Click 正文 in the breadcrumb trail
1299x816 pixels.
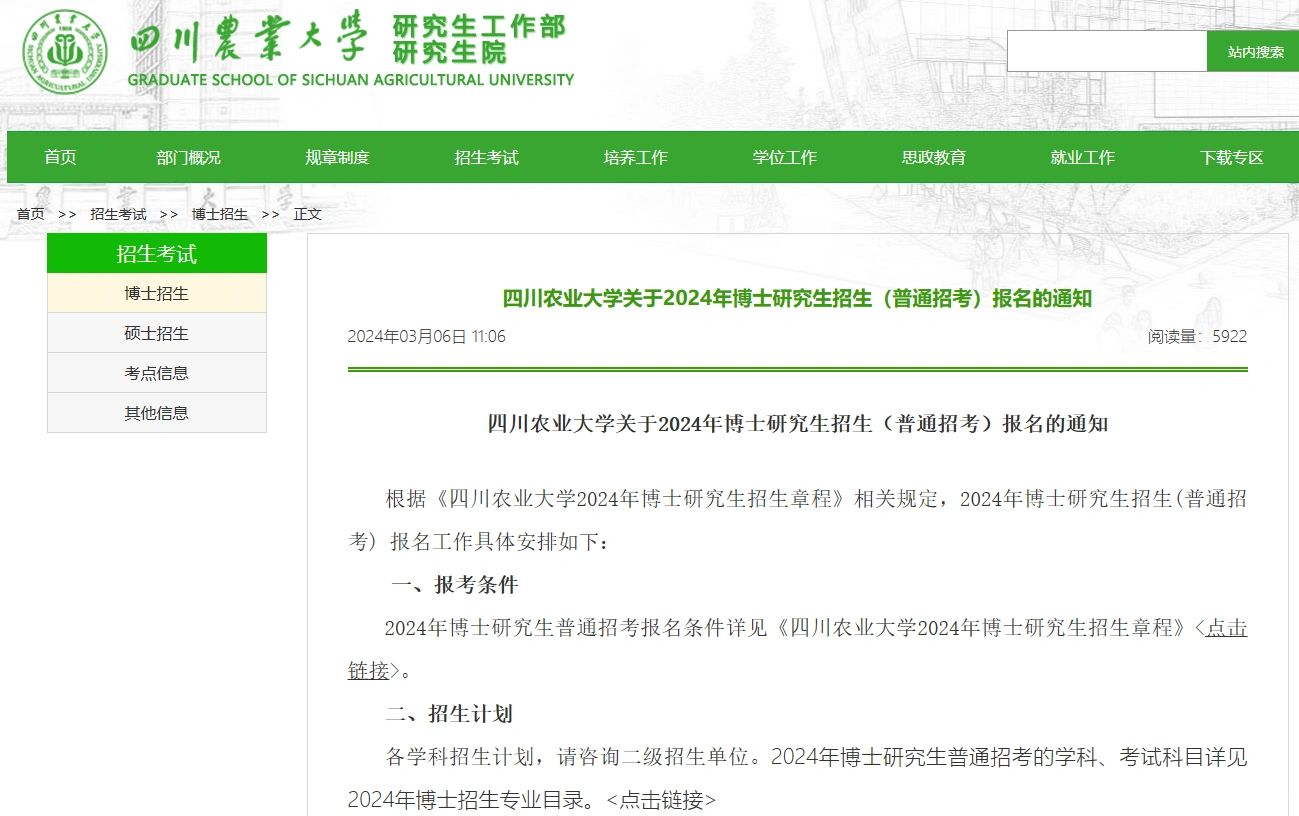coord(307,214)
